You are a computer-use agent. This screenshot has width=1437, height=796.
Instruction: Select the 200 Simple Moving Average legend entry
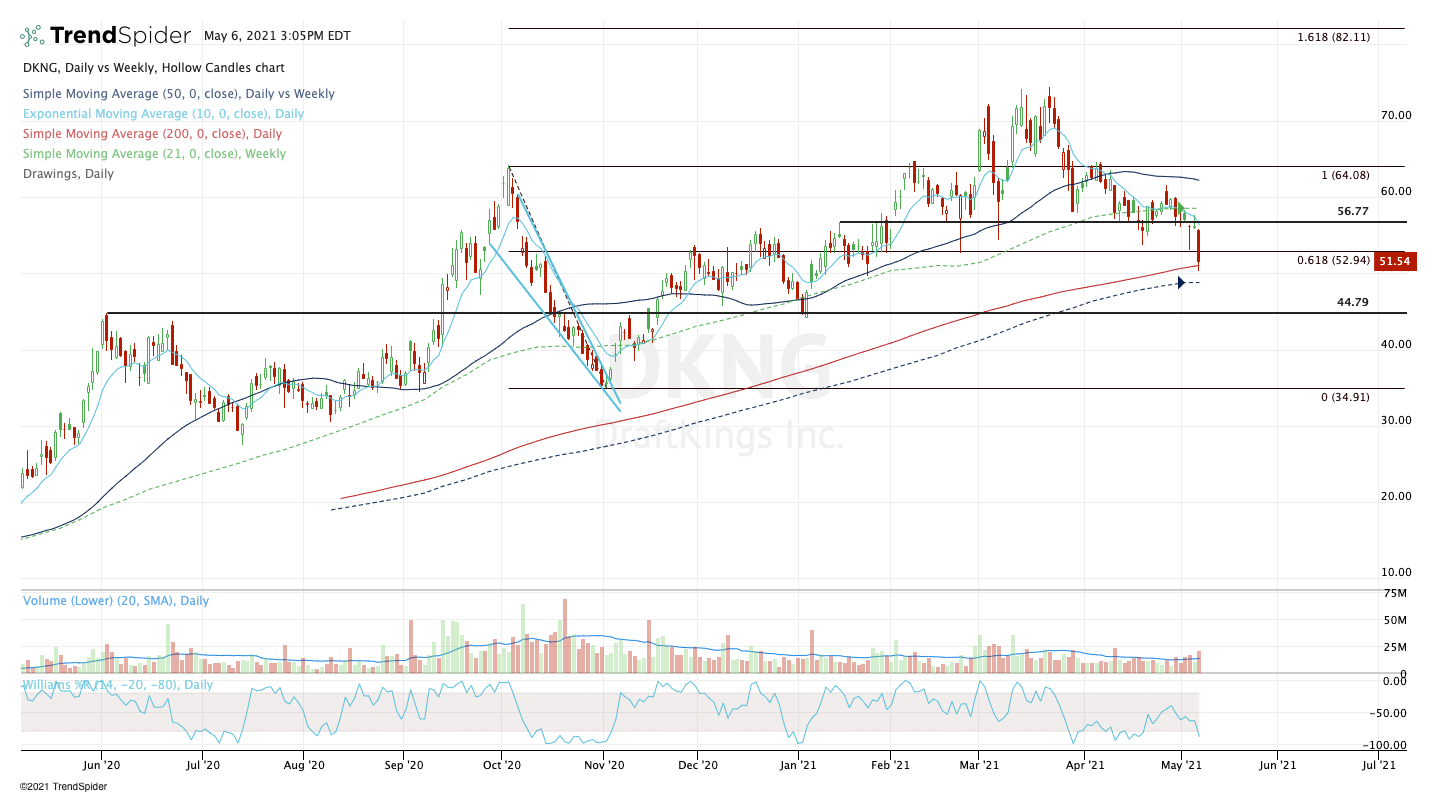[x=151, y=134]
